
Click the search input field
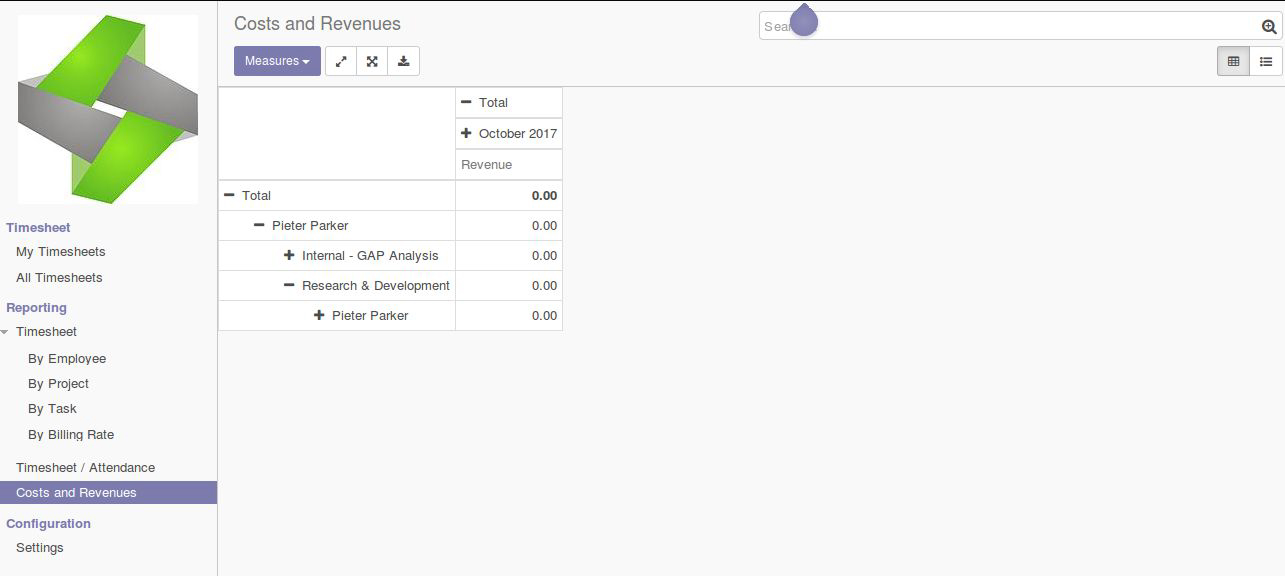pyautogui.click(x=1010, y=27)
